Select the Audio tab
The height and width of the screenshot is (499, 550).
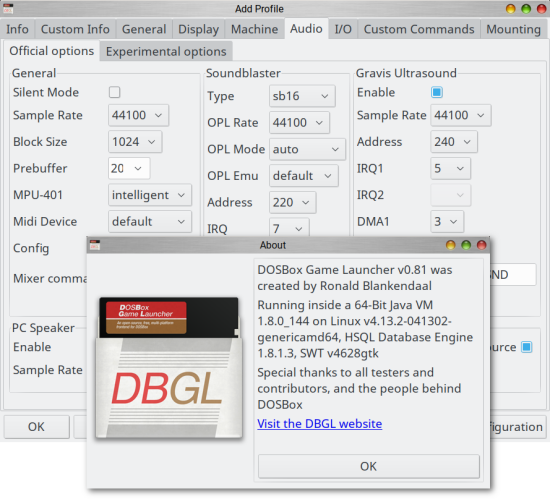click(306, 28)
